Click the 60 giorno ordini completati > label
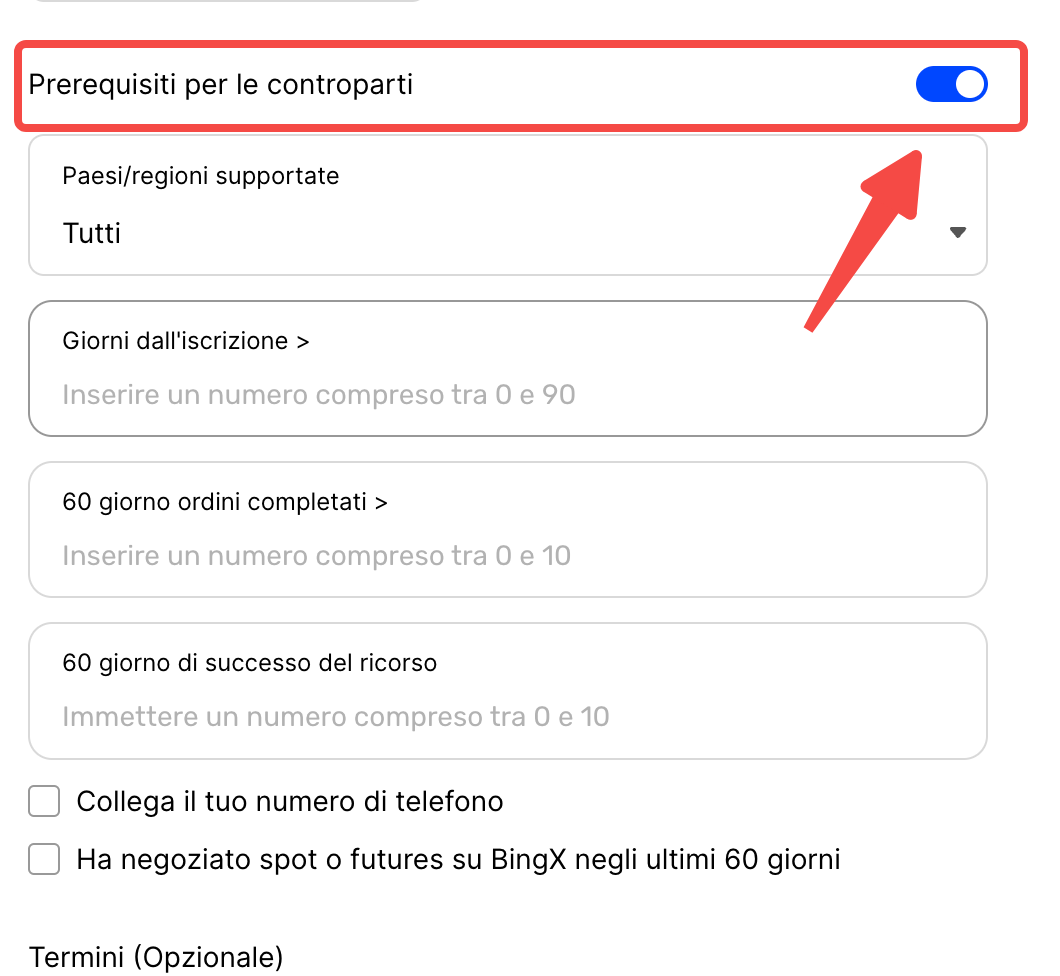 (x=224, y=502)
